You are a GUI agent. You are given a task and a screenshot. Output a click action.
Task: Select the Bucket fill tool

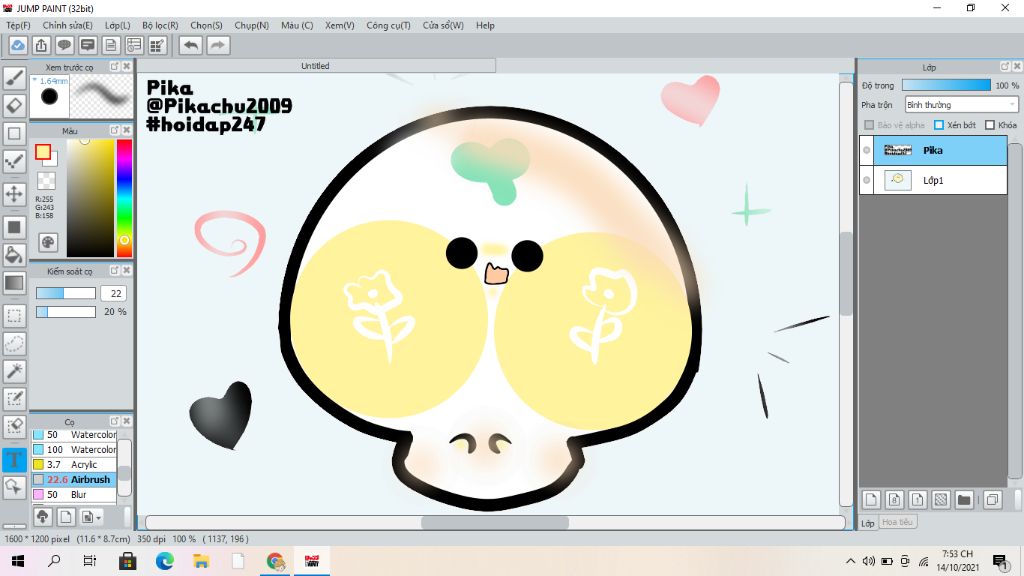tap(14, 255)
